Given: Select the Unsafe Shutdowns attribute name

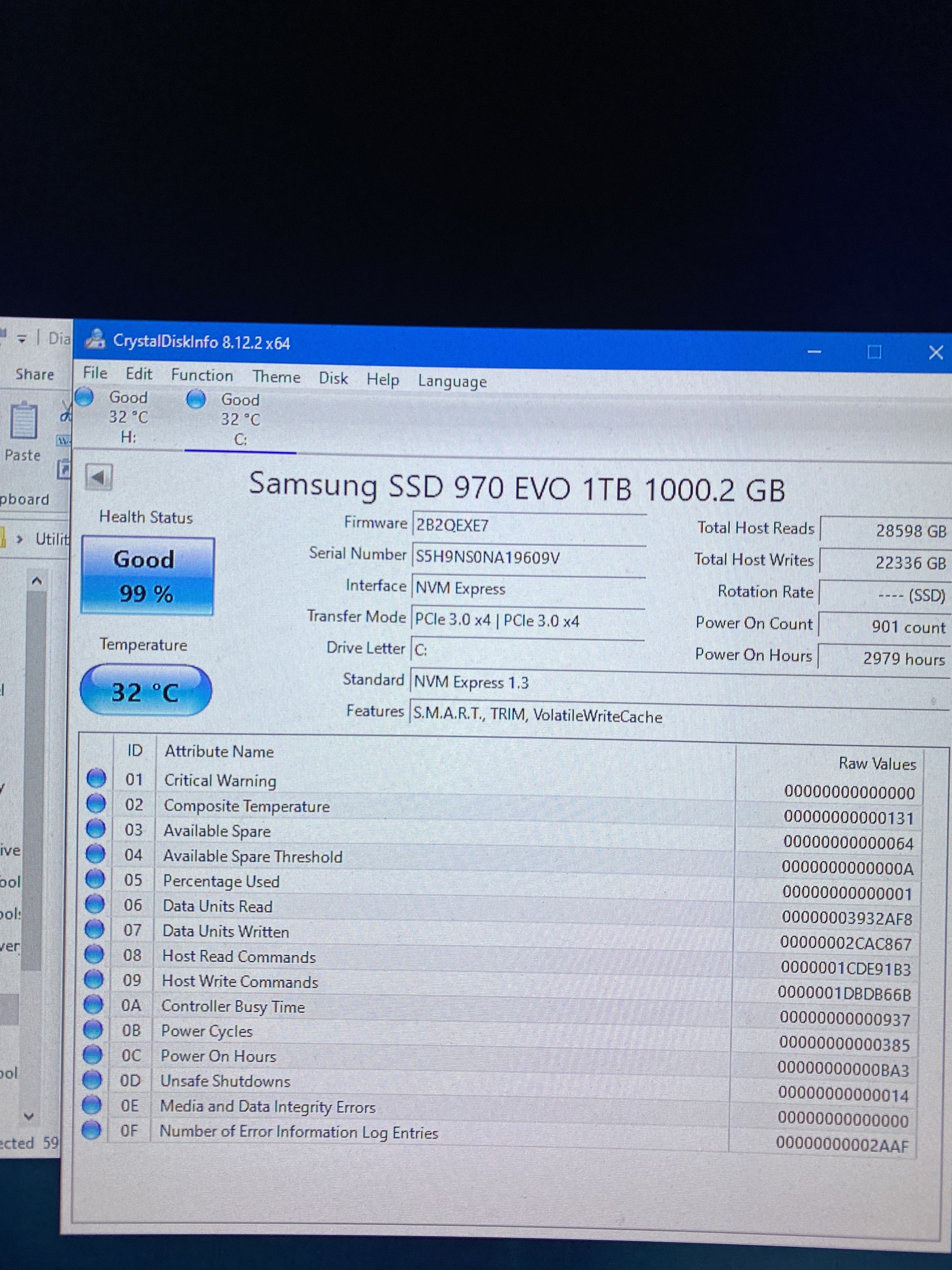Looking at the screenshot, I should [x=225, y=1082].
